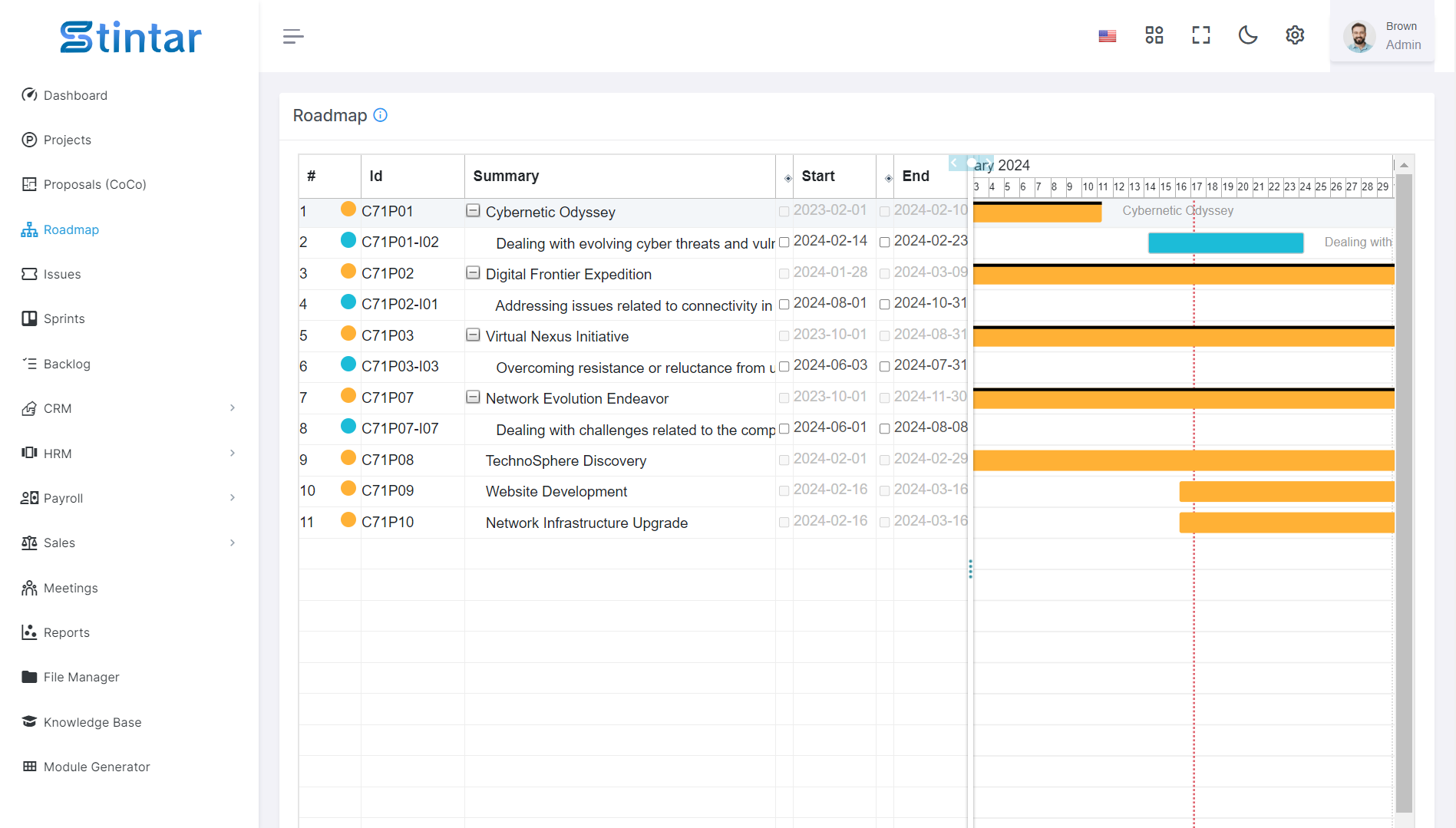Image resolution: width=1456 pixels, height=828 pixels.
Task: Click the Brown Admin user name
Action: tap(1402, 35)
